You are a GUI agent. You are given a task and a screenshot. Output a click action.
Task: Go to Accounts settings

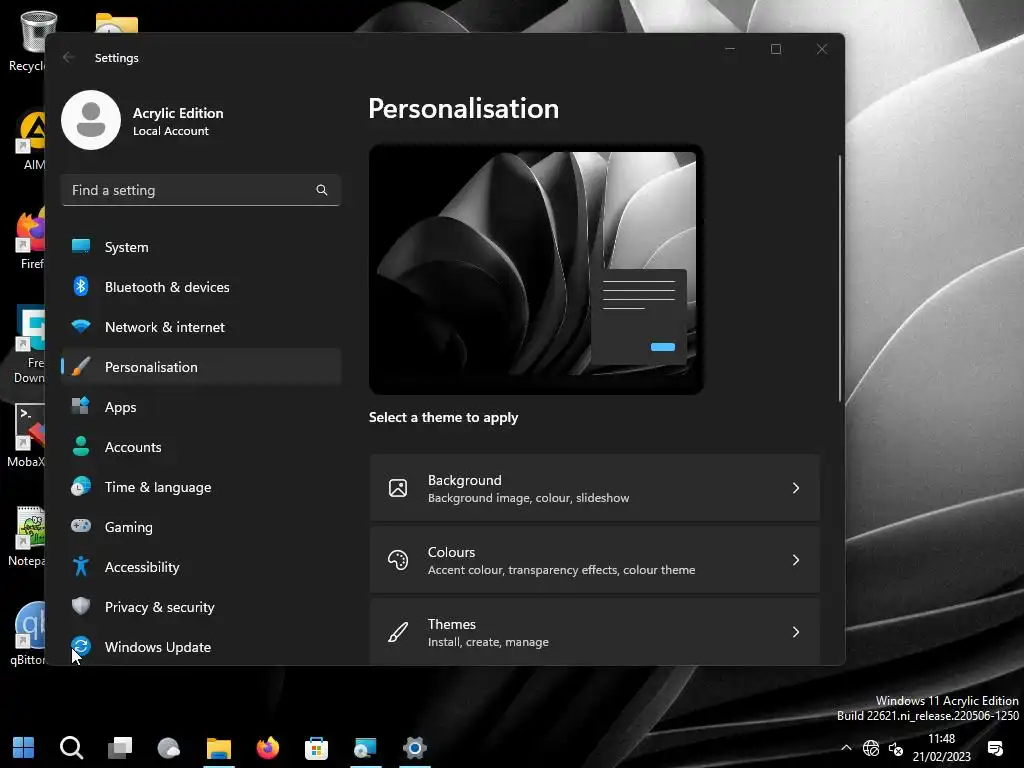coord(201,447)
